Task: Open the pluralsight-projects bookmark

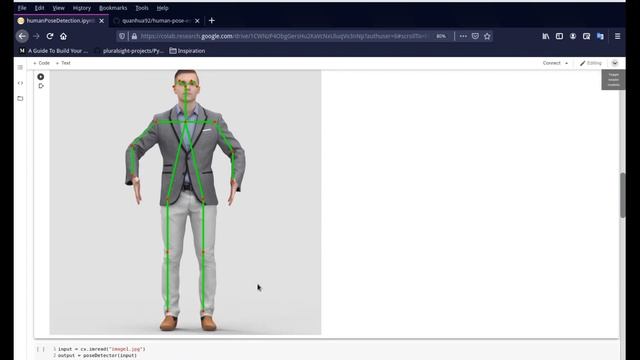Action: [129, 51]
